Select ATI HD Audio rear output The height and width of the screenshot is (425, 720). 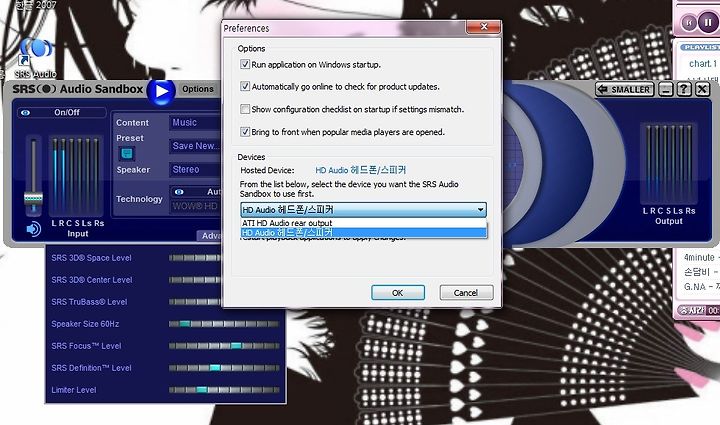363,223
